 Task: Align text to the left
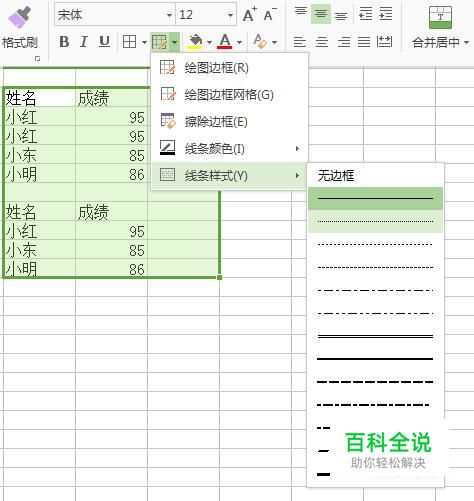pos(300,42)
